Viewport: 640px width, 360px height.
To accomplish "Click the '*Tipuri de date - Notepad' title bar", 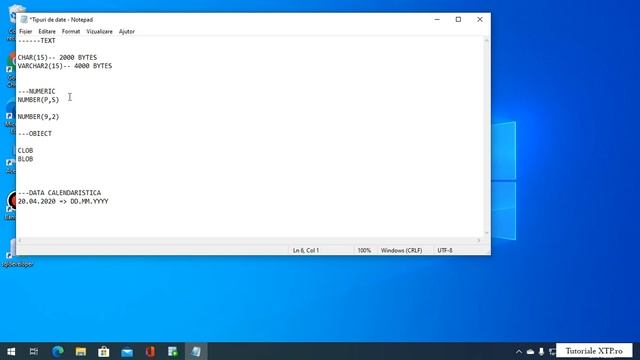I will click(x=61, y=20).
